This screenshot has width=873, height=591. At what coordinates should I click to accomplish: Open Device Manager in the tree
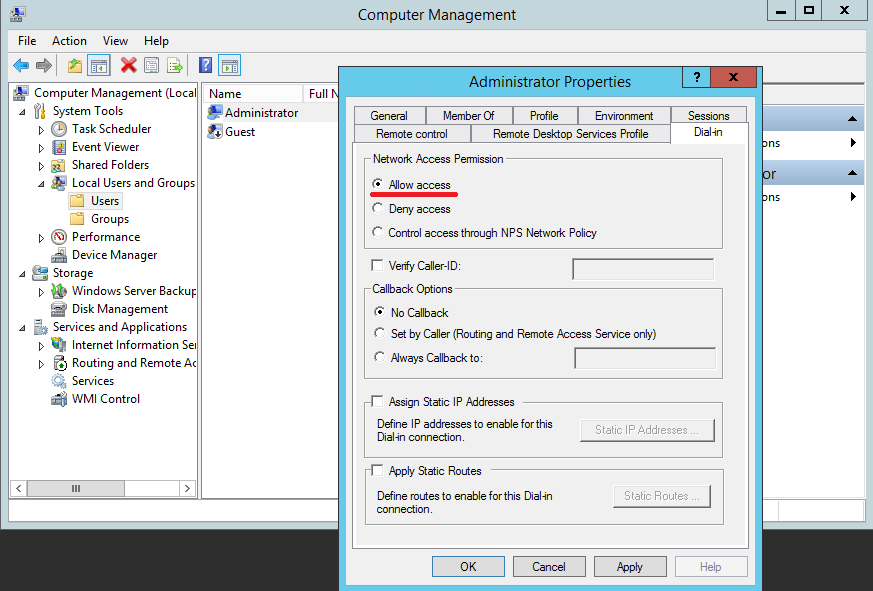(x=114, y=255)
